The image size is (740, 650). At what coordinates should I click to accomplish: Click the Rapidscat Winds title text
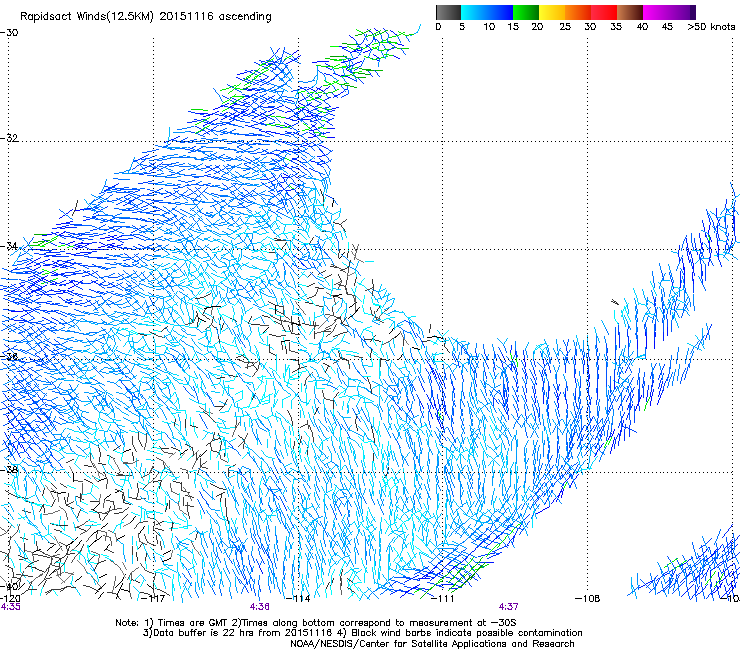pos(145,17)
